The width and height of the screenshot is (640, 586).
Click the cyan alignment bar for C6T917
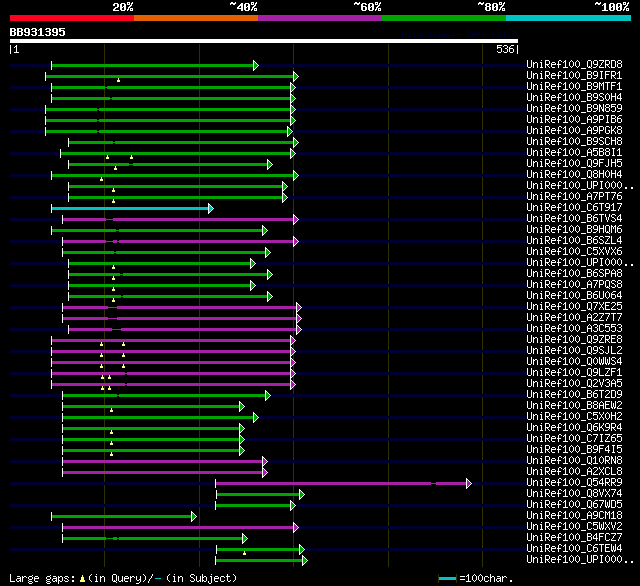131,209
